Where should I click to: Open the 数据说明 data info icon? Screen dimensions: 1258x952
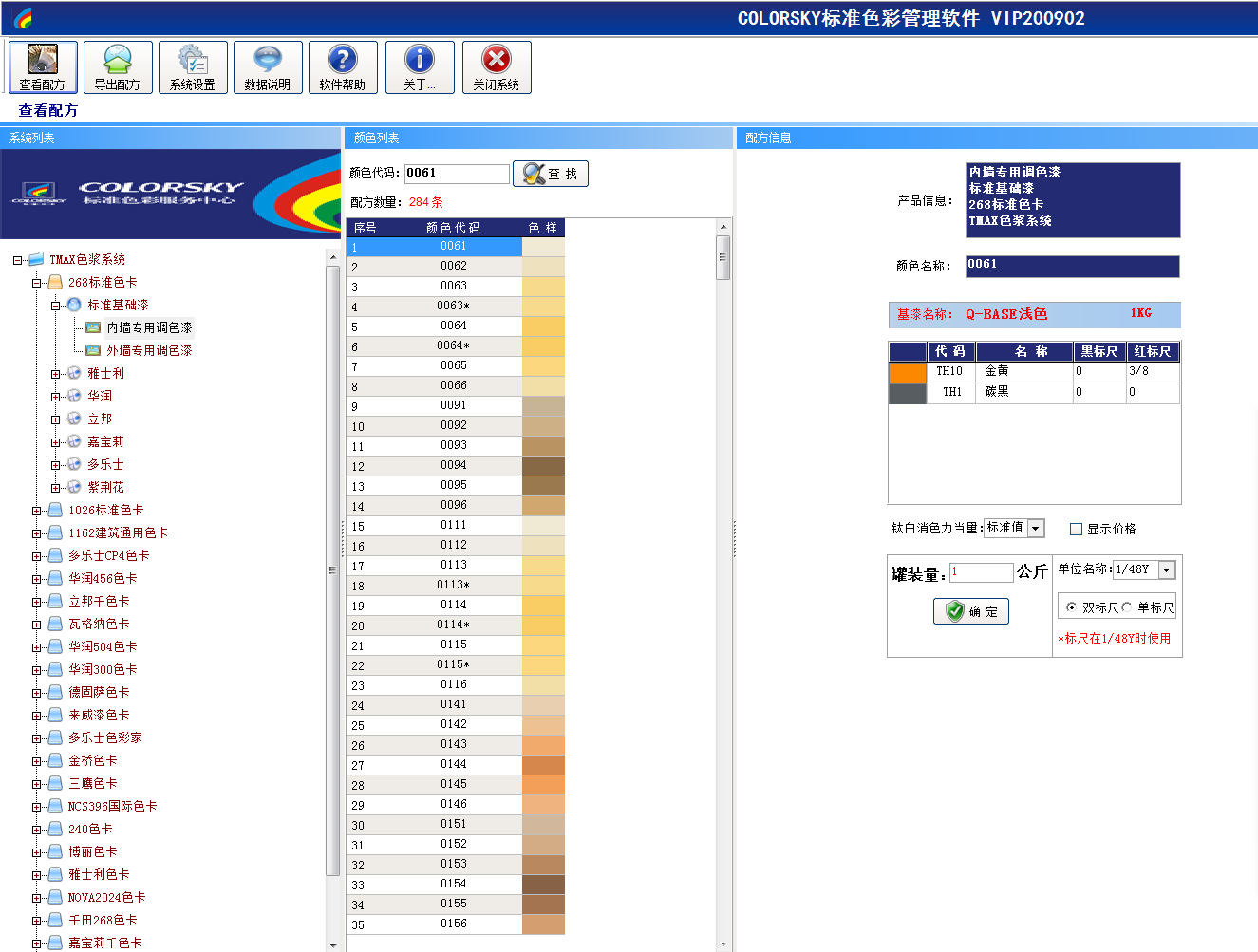click(268, 67)
